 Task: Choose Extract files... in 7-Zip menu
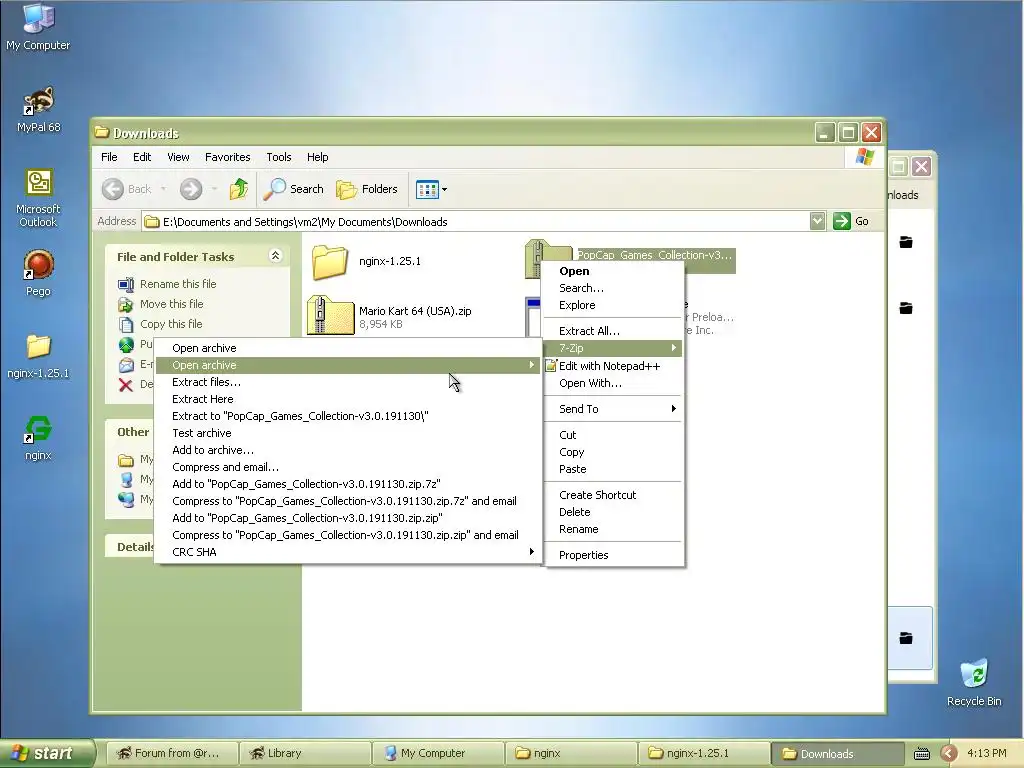pyautogui.click(x=347, y=382)
